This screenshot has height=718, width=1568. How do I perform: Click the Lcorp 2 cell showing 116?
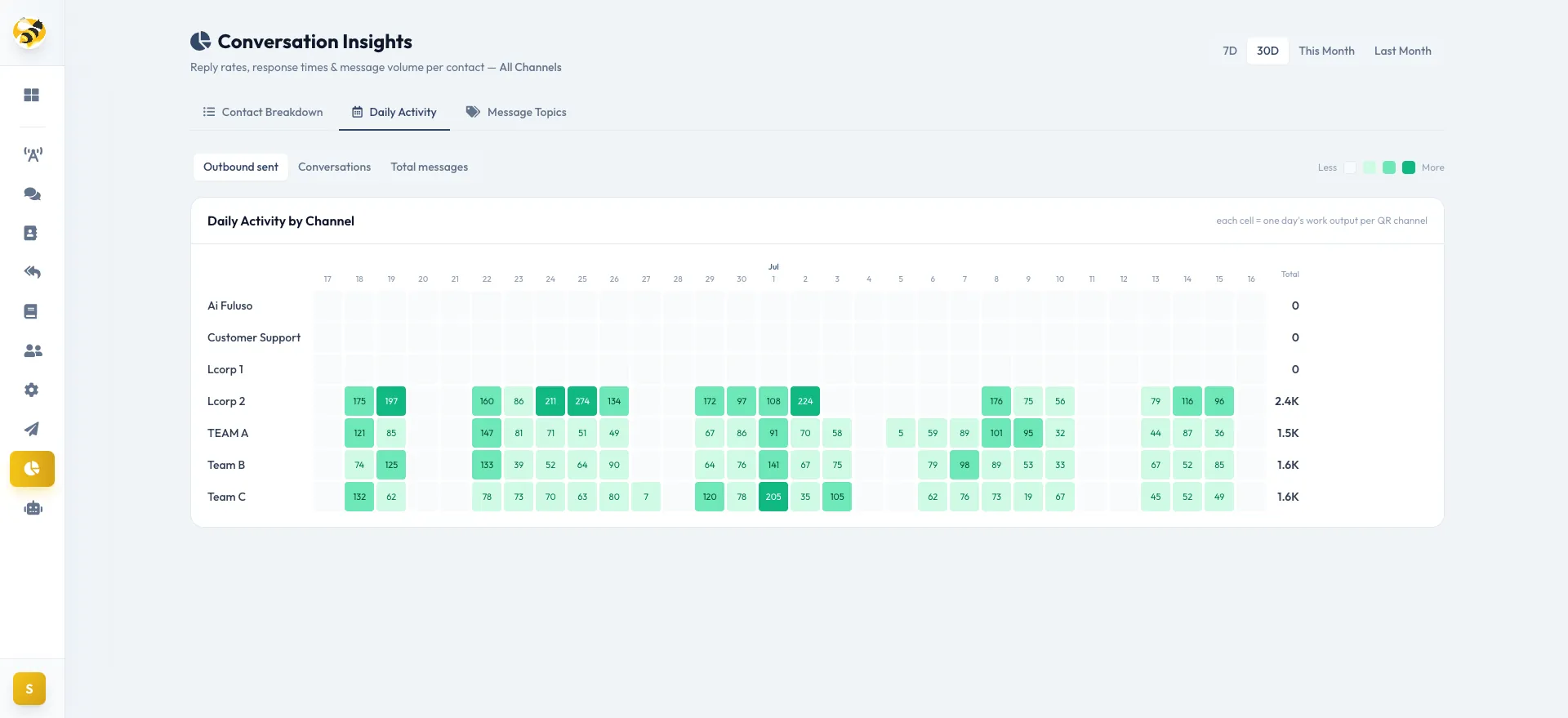[1187, 401]
